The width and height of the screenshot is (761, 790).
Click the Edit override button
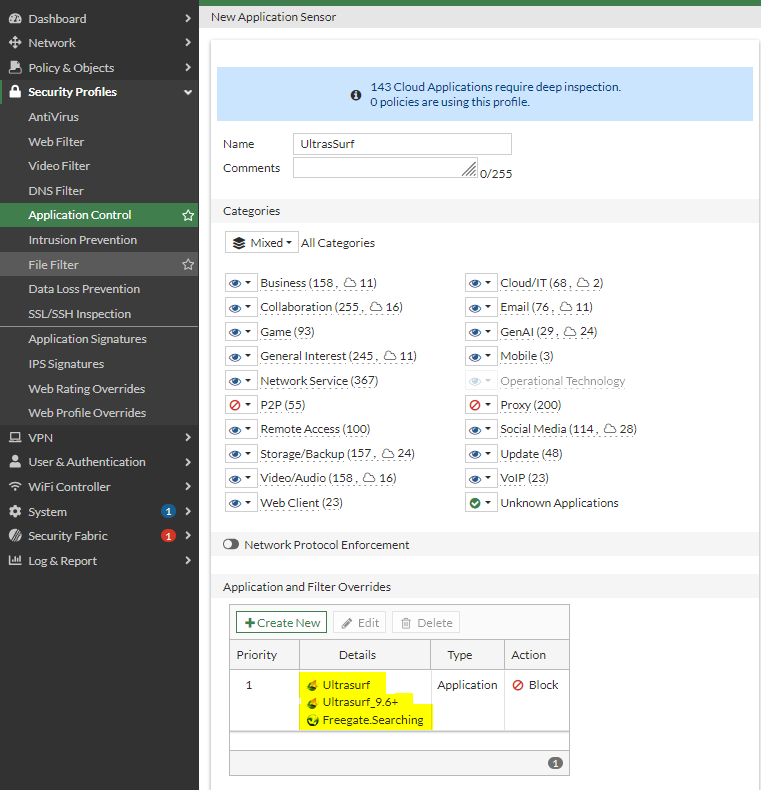coord(360,623)
